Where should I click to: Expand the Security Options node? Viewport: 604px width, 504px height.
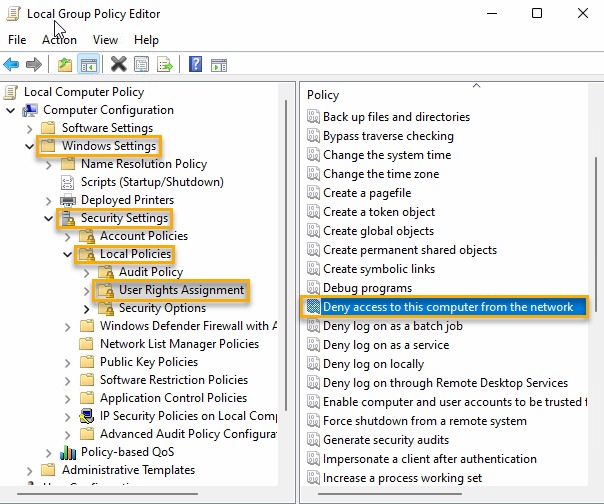[x=86, y=309]
